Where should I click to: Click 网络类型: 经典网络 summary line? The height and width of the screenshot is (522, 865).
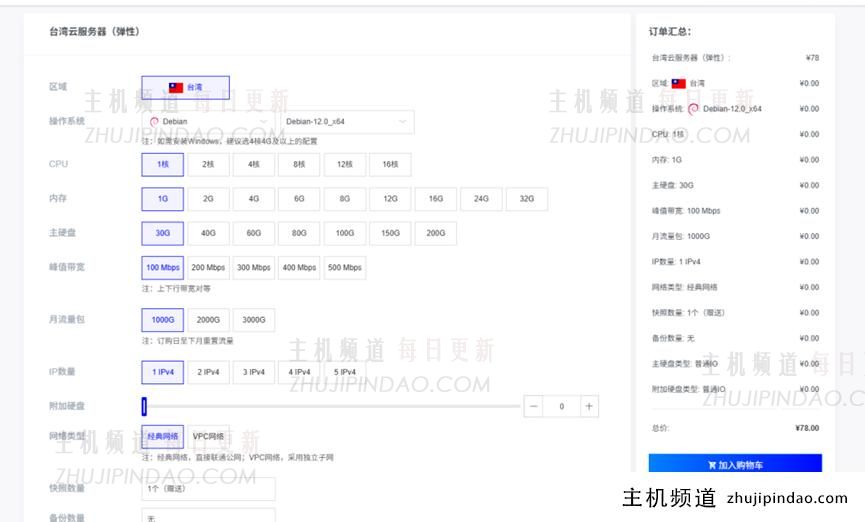coord(685,287)
